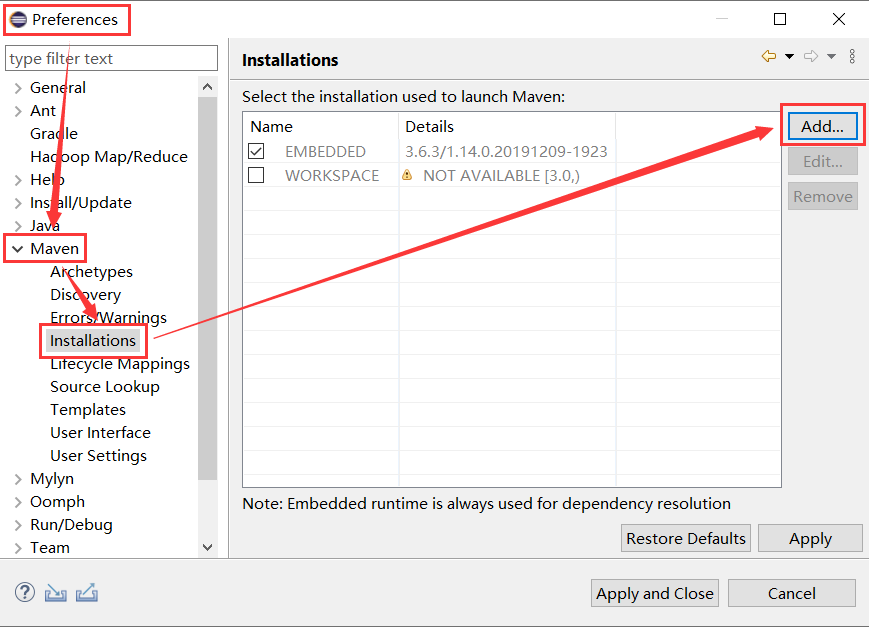Expand the Help tree node
This screenshot has height=627, width=869.
click(18, 180)
